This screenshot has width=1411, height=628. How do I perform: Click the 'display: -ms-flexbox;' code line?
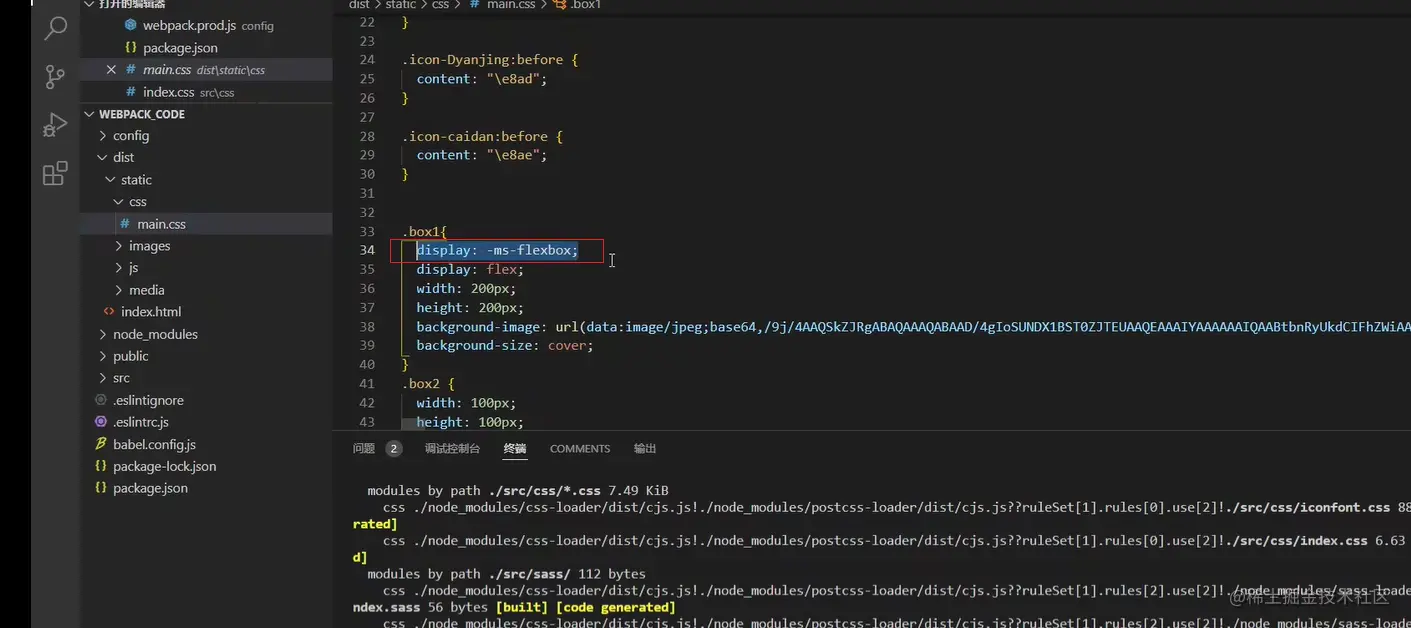click(497, 250)
